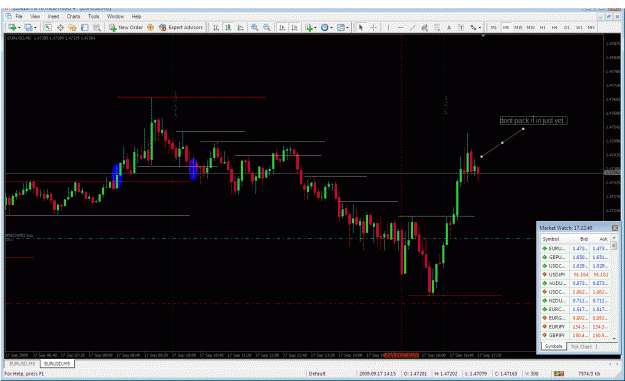
Task: Select the Fibonacci Retracement tool
Action: pyautogui.click(x=437, y=27)
